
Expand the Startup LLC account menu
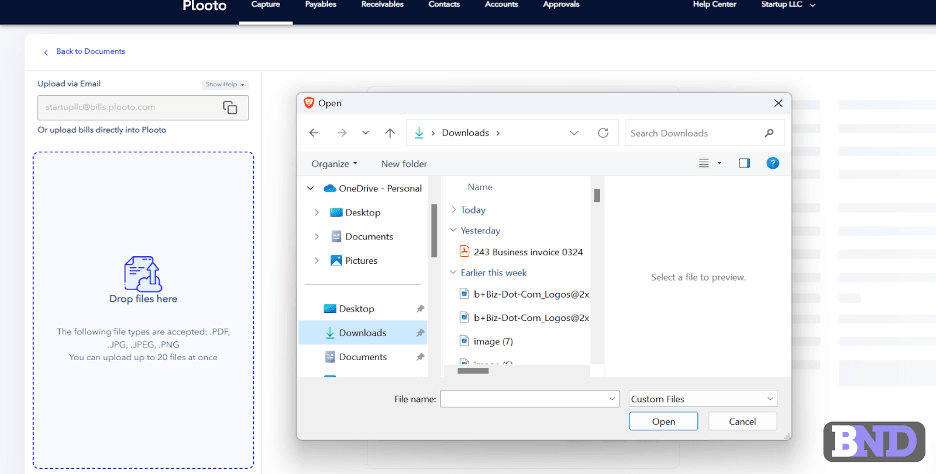pos(784,5)
